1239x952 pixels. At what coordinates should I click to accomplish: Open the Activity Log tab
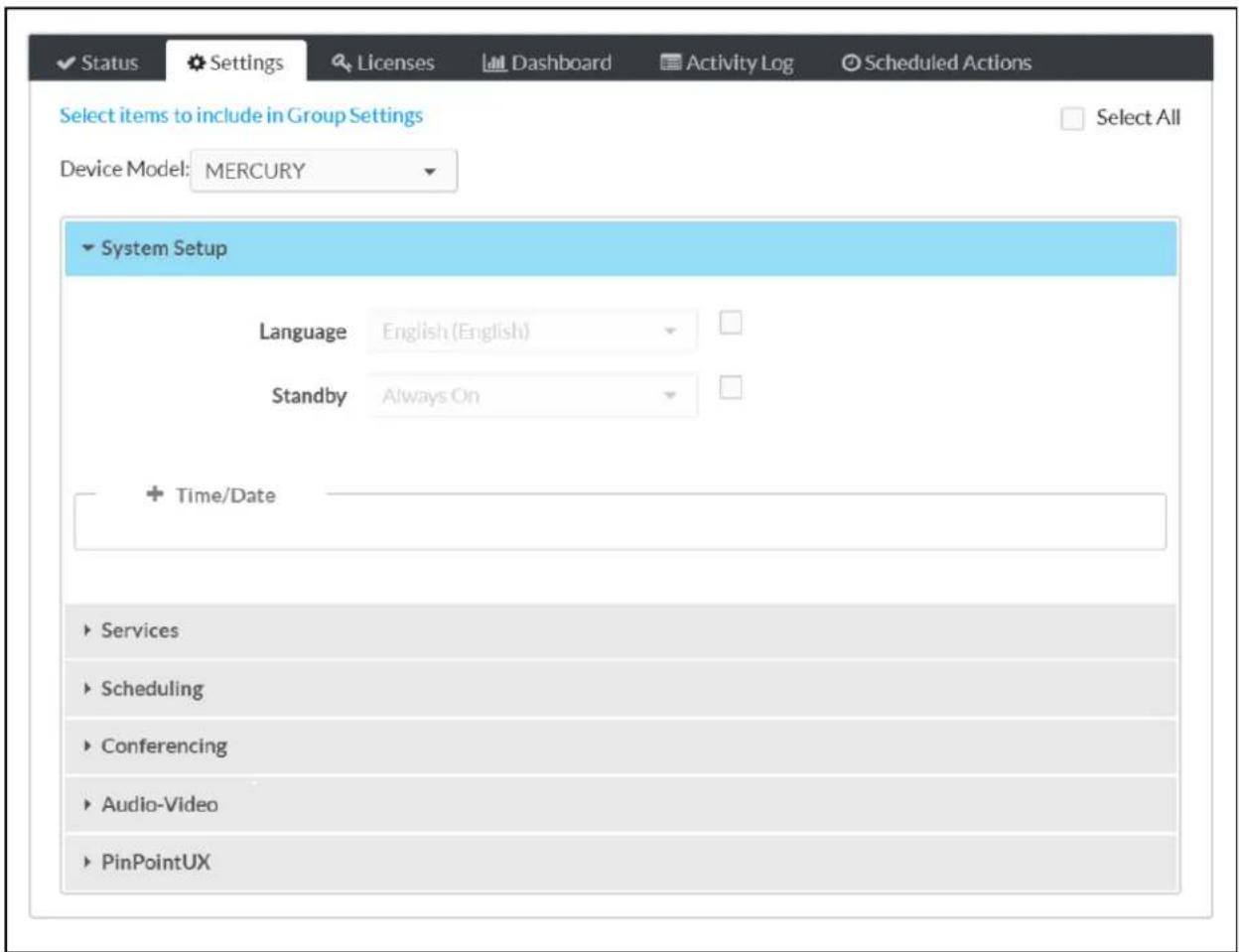728,63
